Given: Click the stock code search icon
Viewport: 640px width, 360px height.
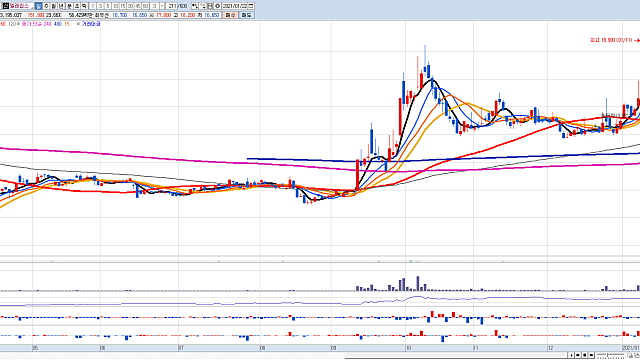Looking at the screenshot, I should 6,6.
